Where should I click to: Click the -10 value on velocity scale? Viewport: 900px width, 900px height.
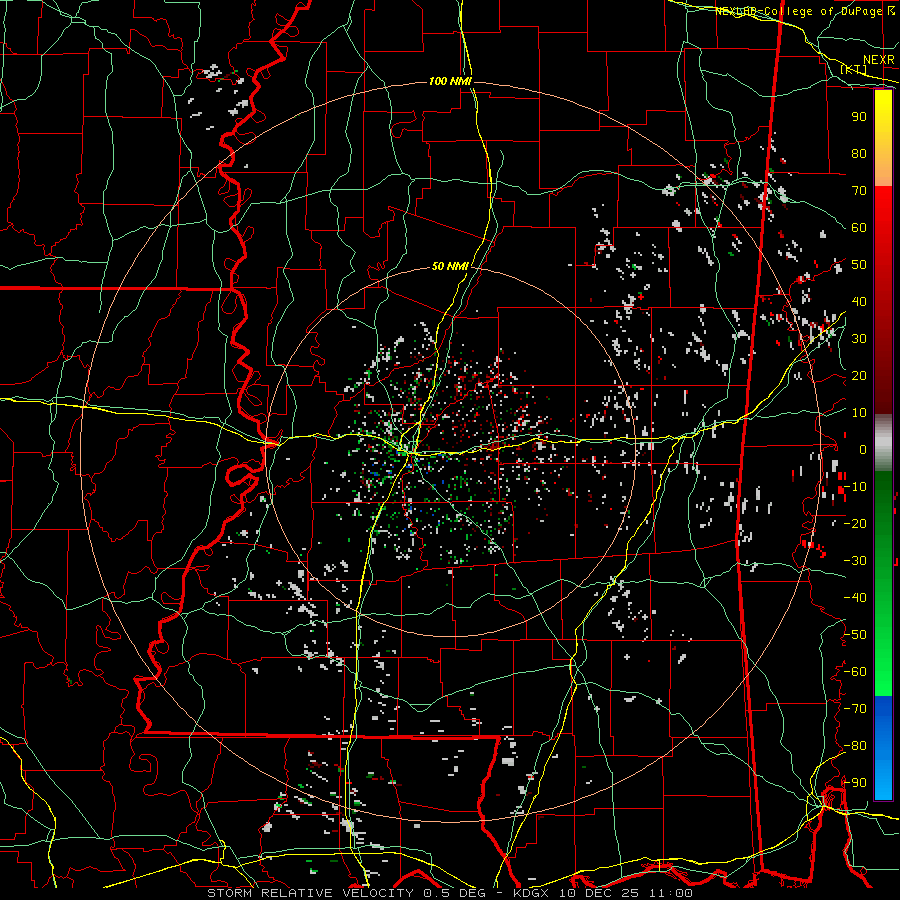[855, 487]
